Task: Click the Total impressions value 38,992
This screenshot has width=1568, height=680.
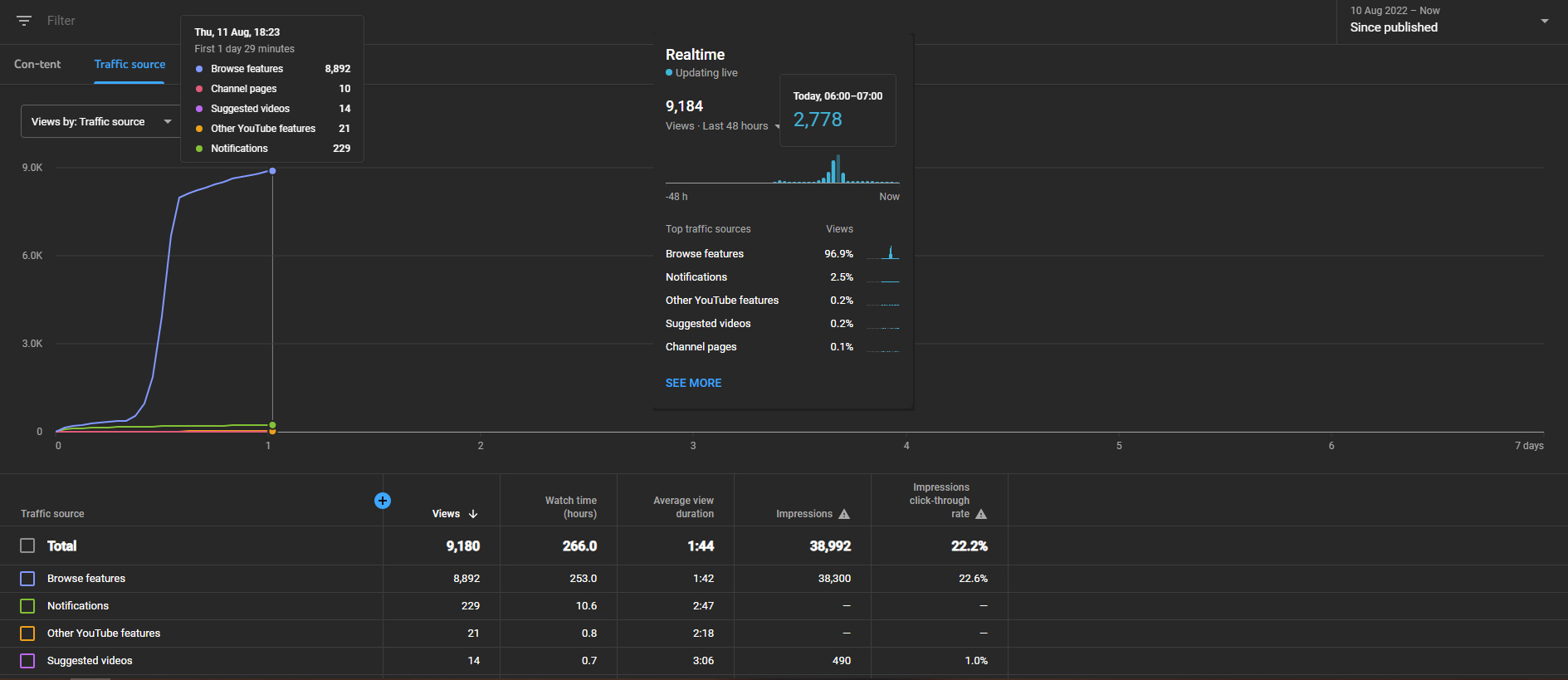Action: (830, 545)
